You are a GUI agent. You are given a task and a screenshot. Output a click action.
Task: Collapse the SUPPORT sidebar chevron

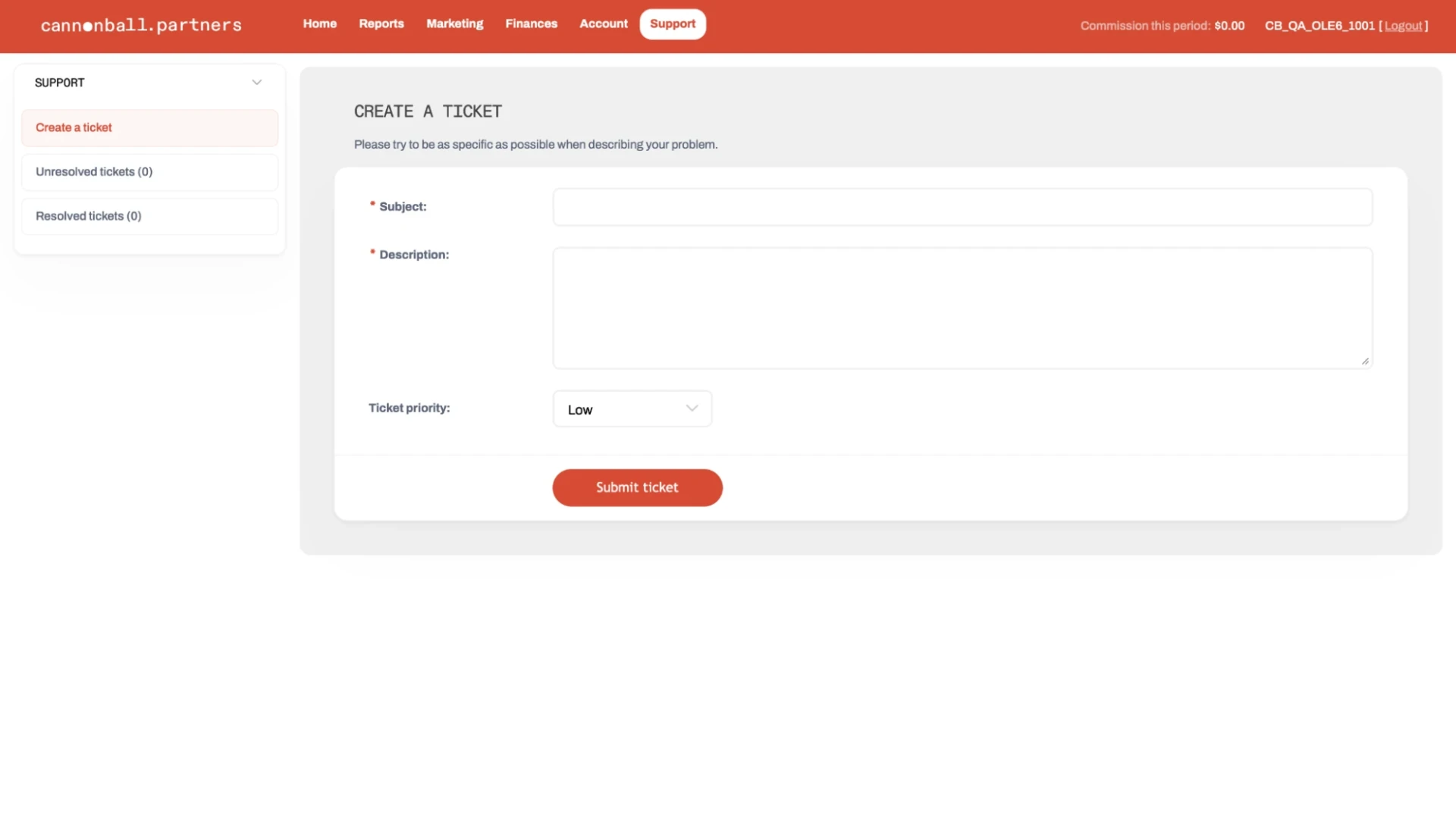click(x=257, y=82)
